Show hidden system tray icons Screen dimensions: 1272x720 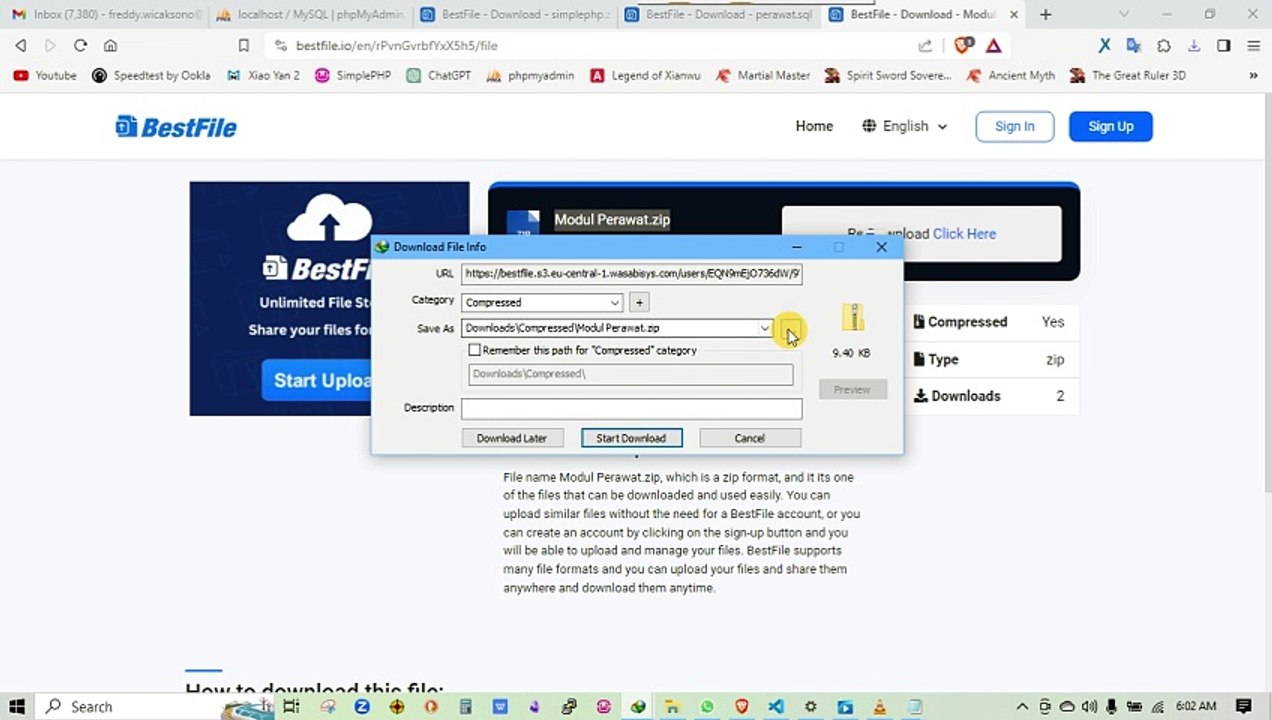1022,706
